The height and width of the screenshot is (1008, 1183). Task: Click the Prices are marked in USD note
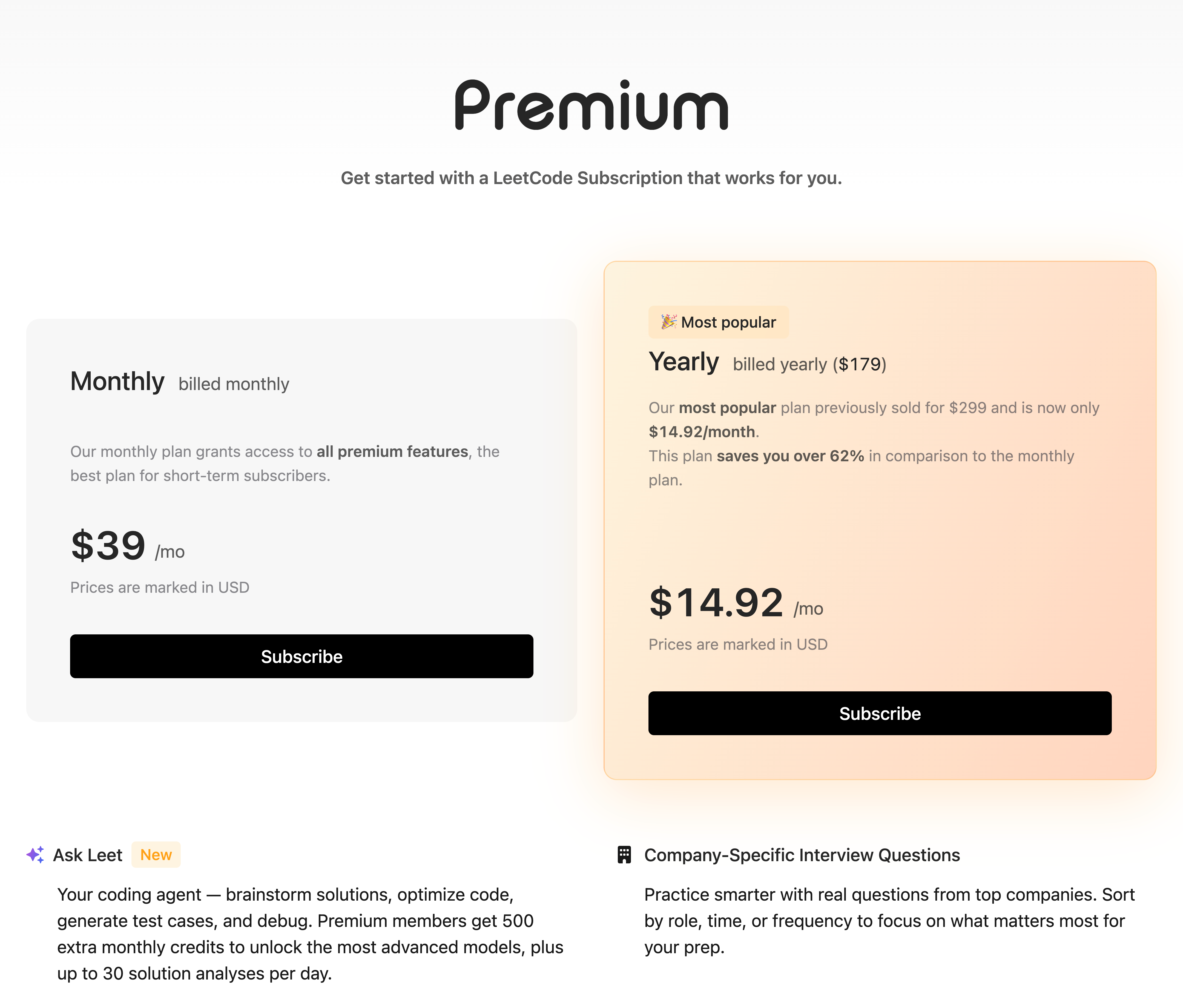tap(160, 587)
